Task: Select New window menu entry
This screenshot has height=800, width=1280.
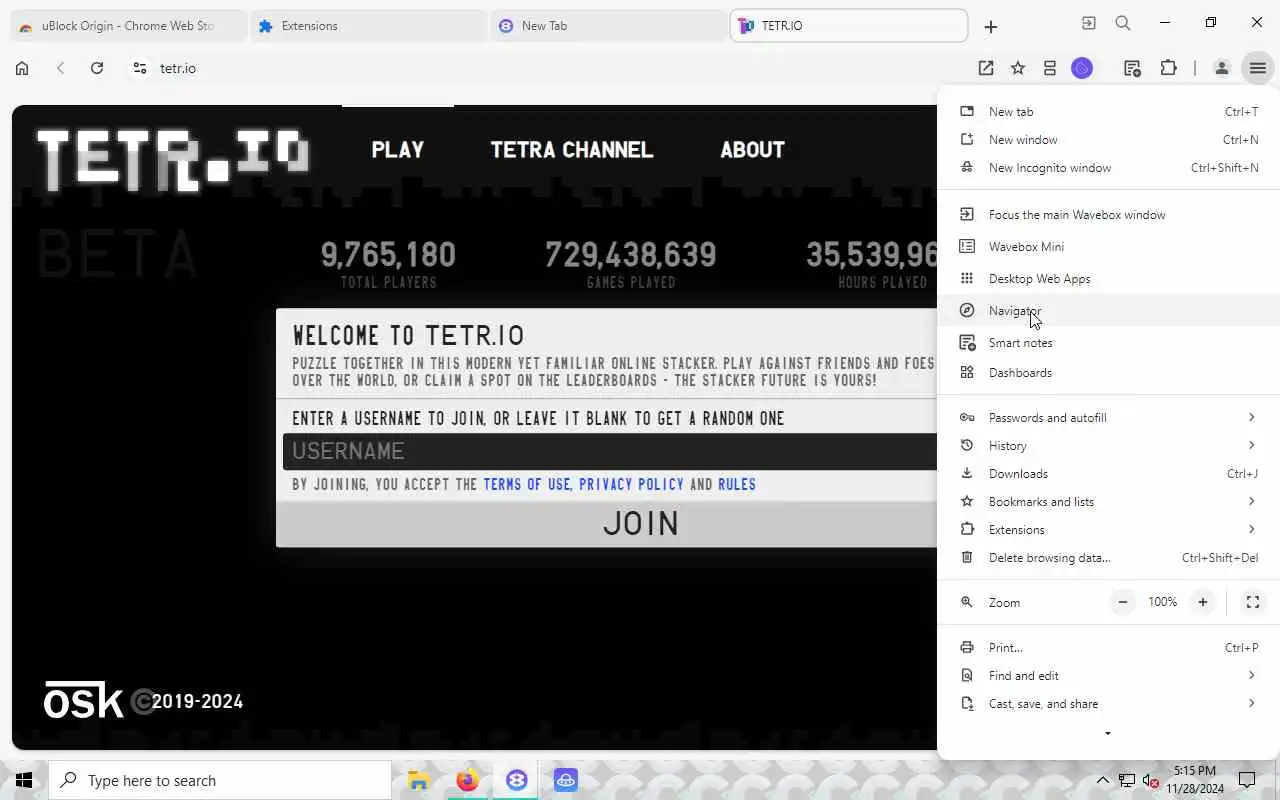Action: [x=1108, y=140]
